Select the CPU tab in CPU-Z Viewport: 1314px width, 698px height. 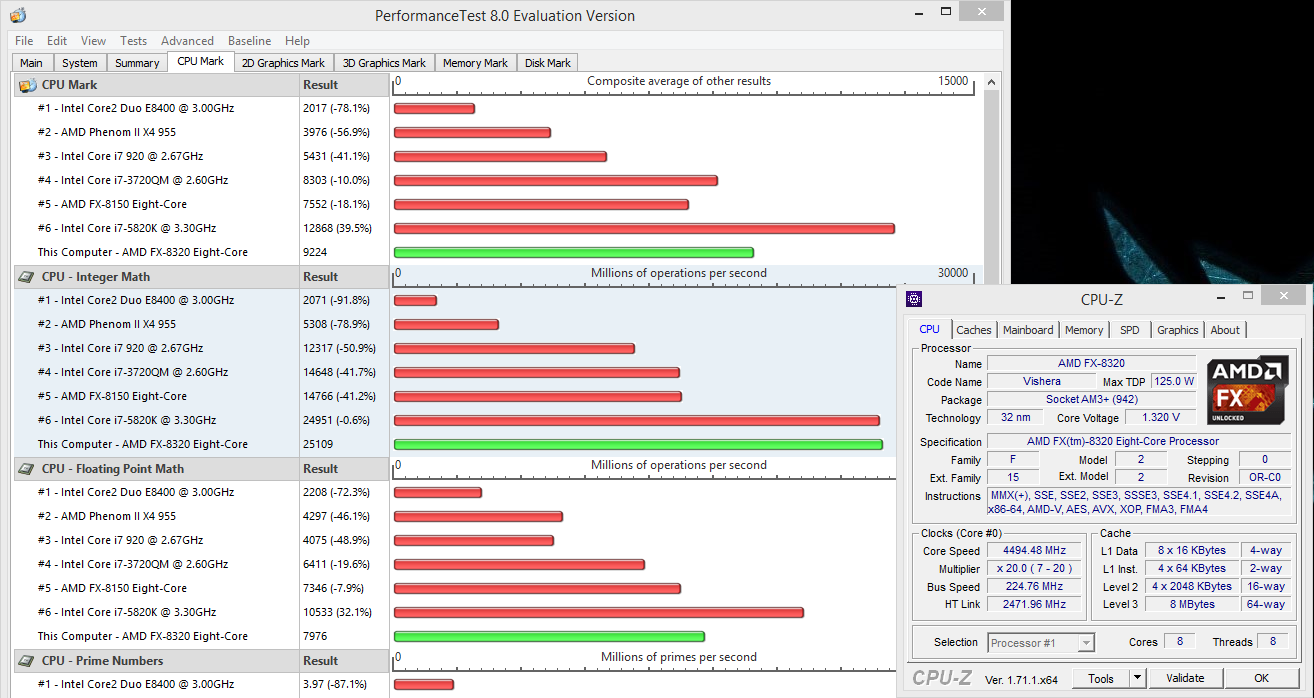click(x=930, y=329)
